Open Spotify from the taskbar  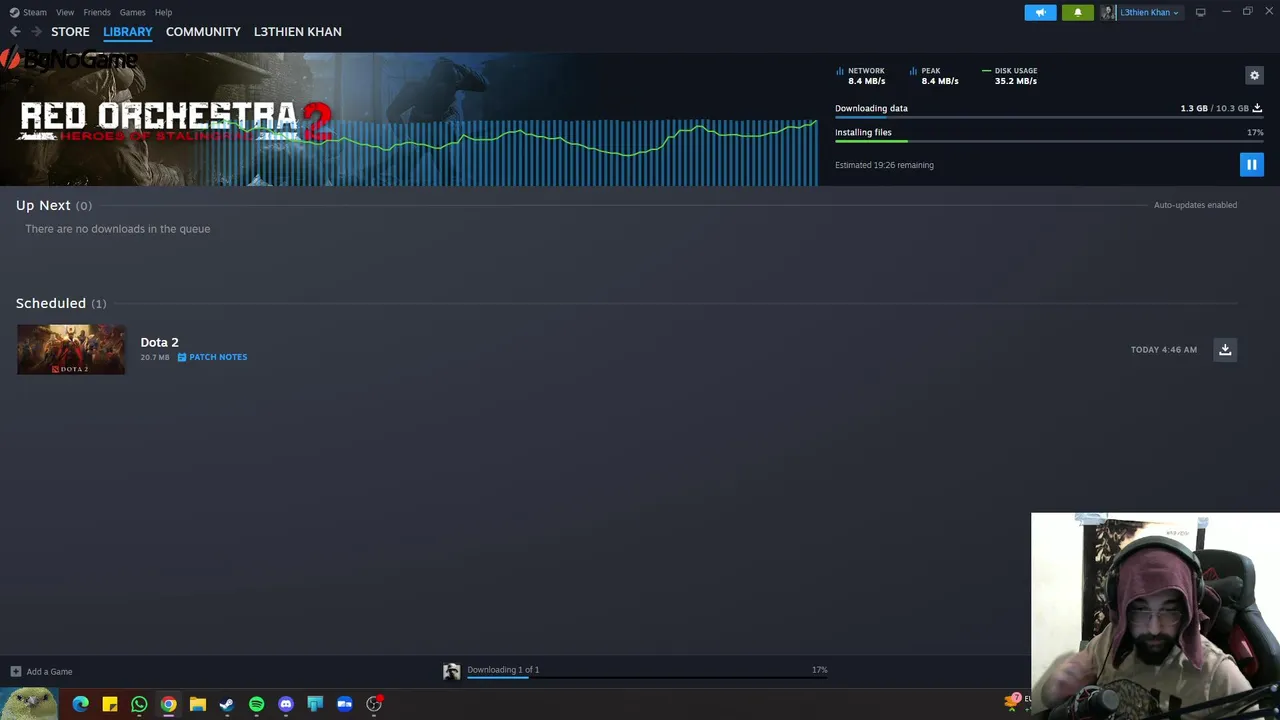tap(256, 704)
